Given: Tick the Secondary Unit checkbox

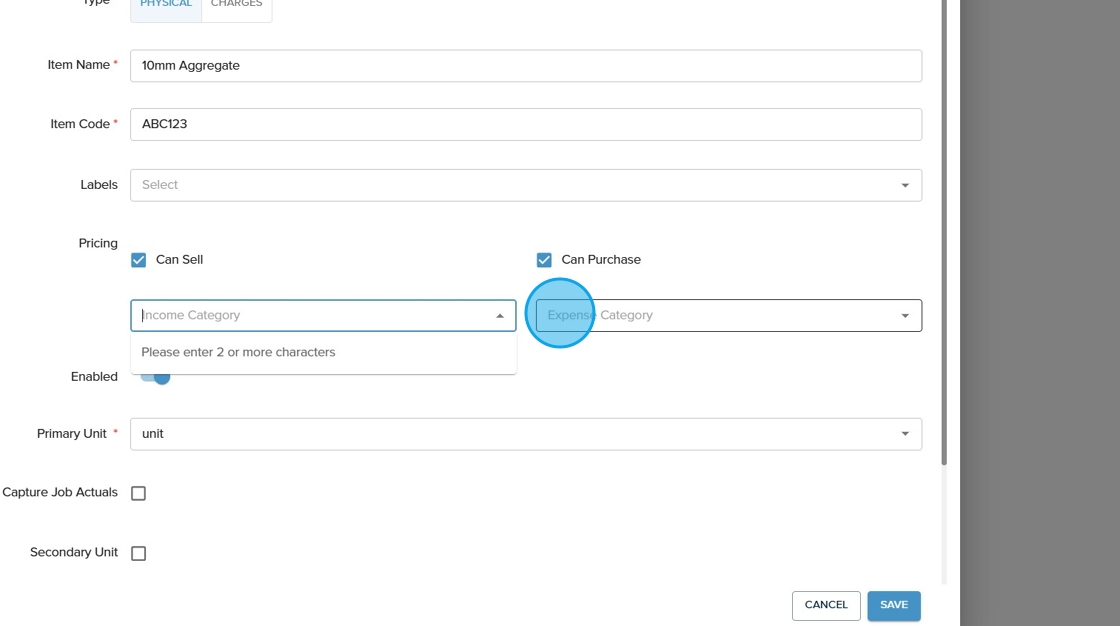Looking at the screenshot, I should pos(139,553).
